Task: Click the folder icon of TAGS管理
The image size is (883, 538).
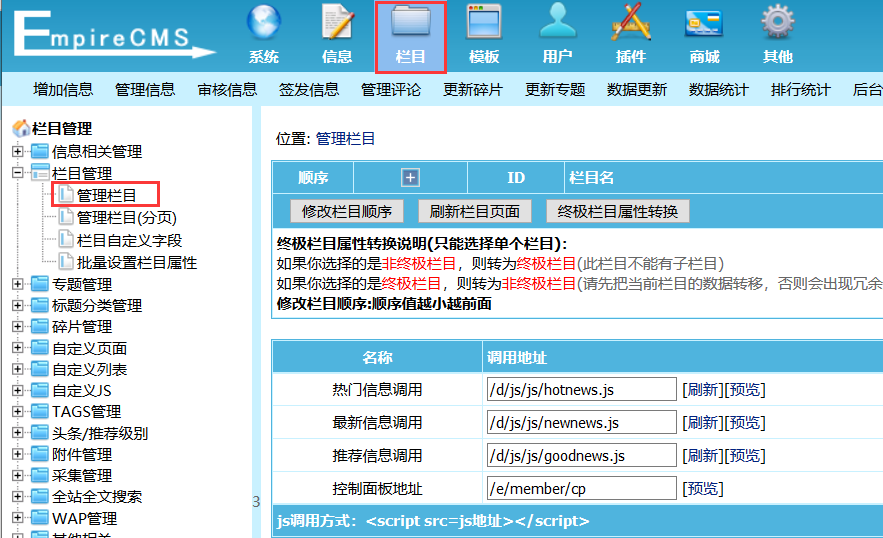Action: pyautogui.click(x=39, y=411)
